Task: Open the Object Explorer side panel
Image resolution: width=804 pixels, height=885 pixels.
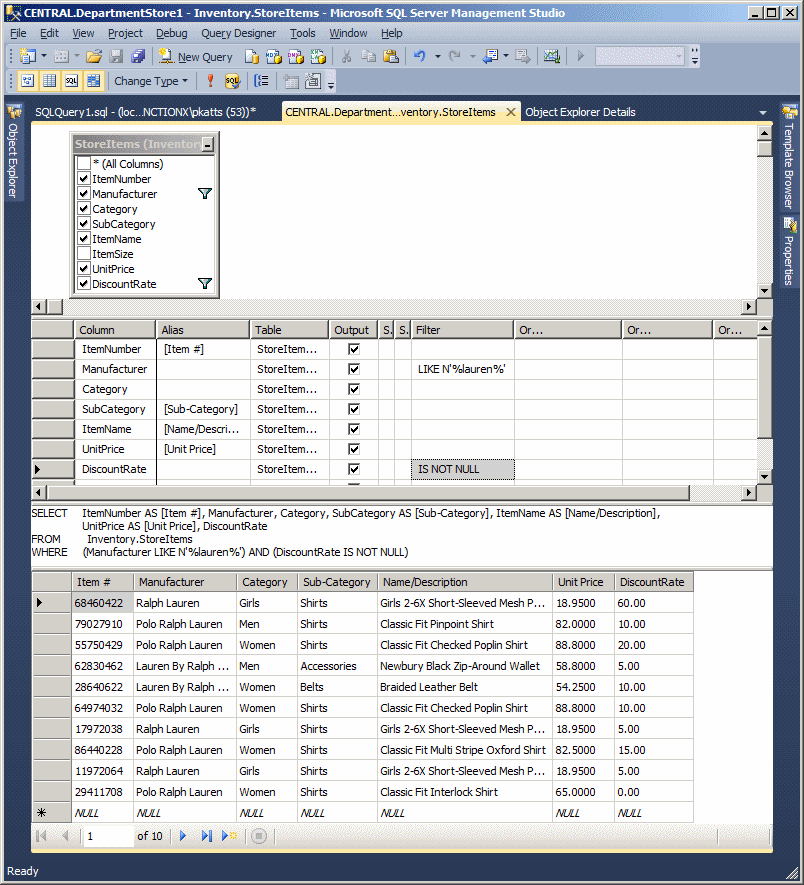Action: pyautogui.click(x=13, y=151)
